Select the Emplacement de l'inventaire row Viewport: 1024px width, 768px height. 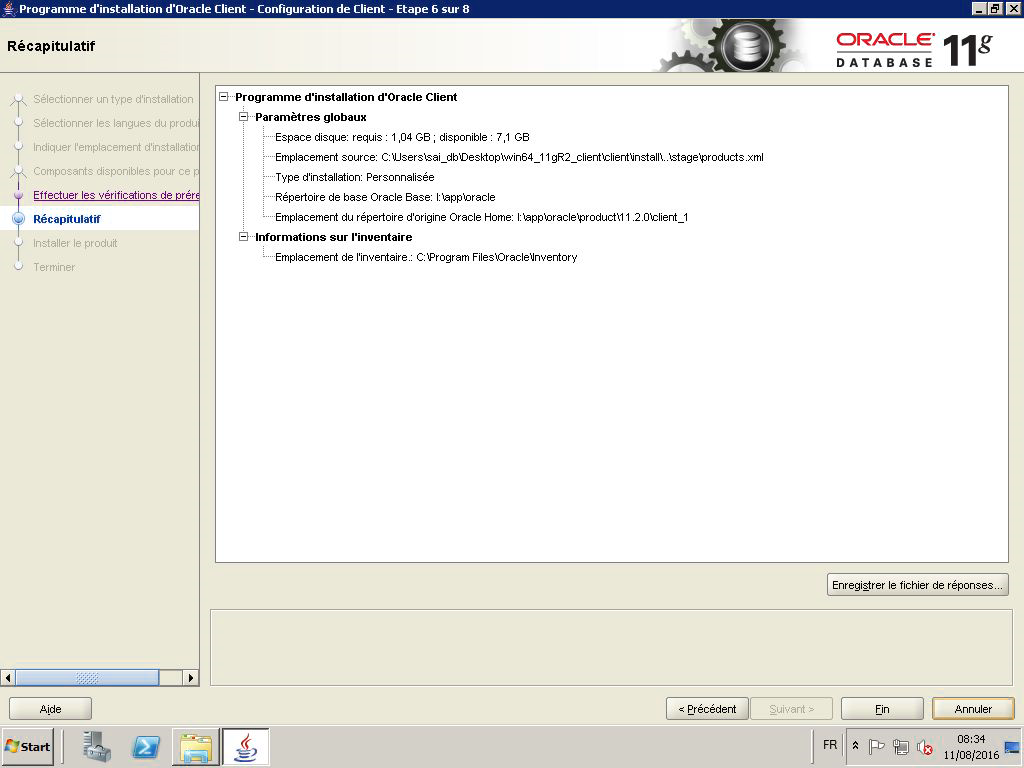pyautogui.click(x=426, y=257)
